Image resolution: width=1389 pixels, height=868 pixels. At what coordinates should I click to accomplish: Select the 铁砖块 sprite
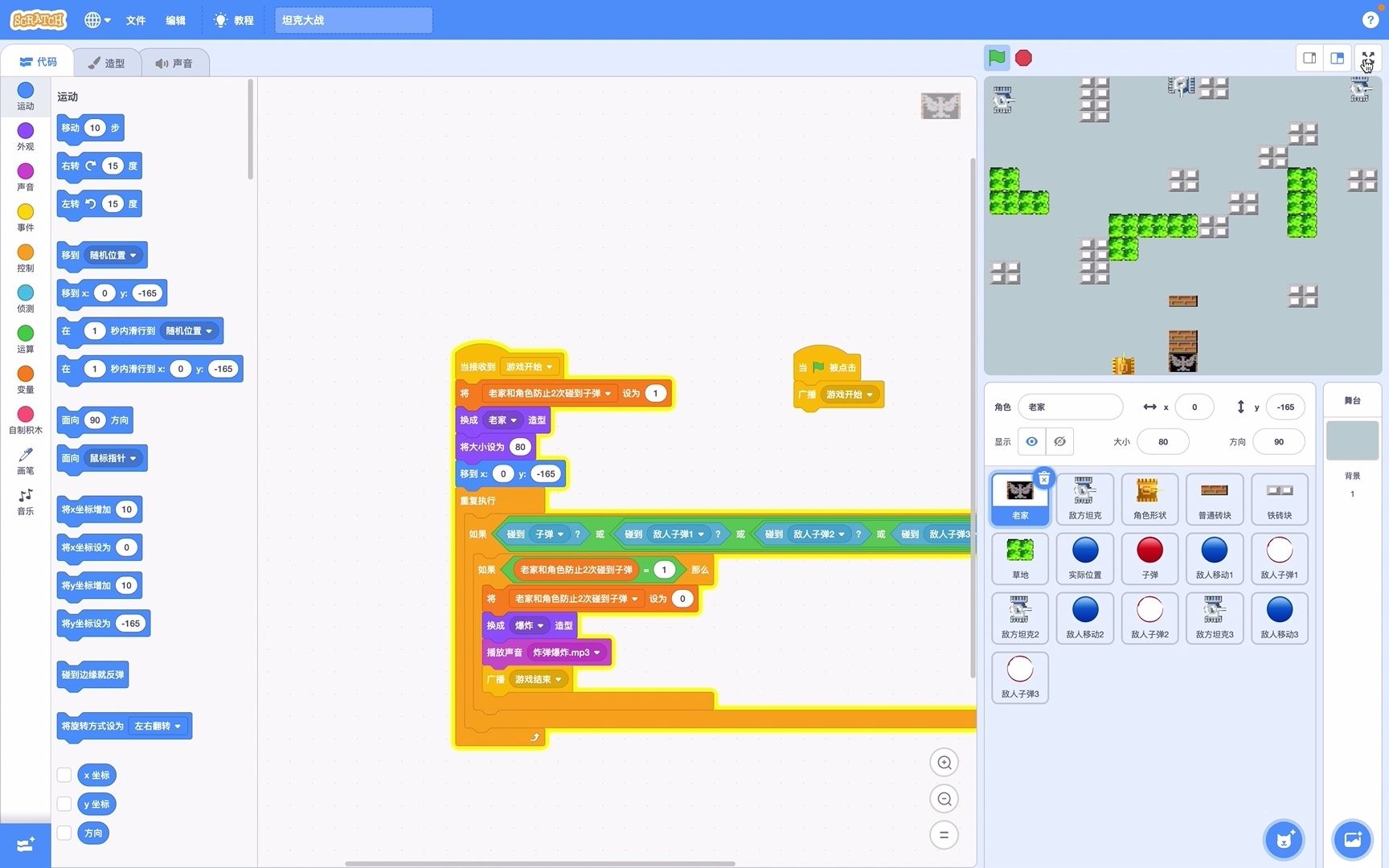click(1280, 499)
